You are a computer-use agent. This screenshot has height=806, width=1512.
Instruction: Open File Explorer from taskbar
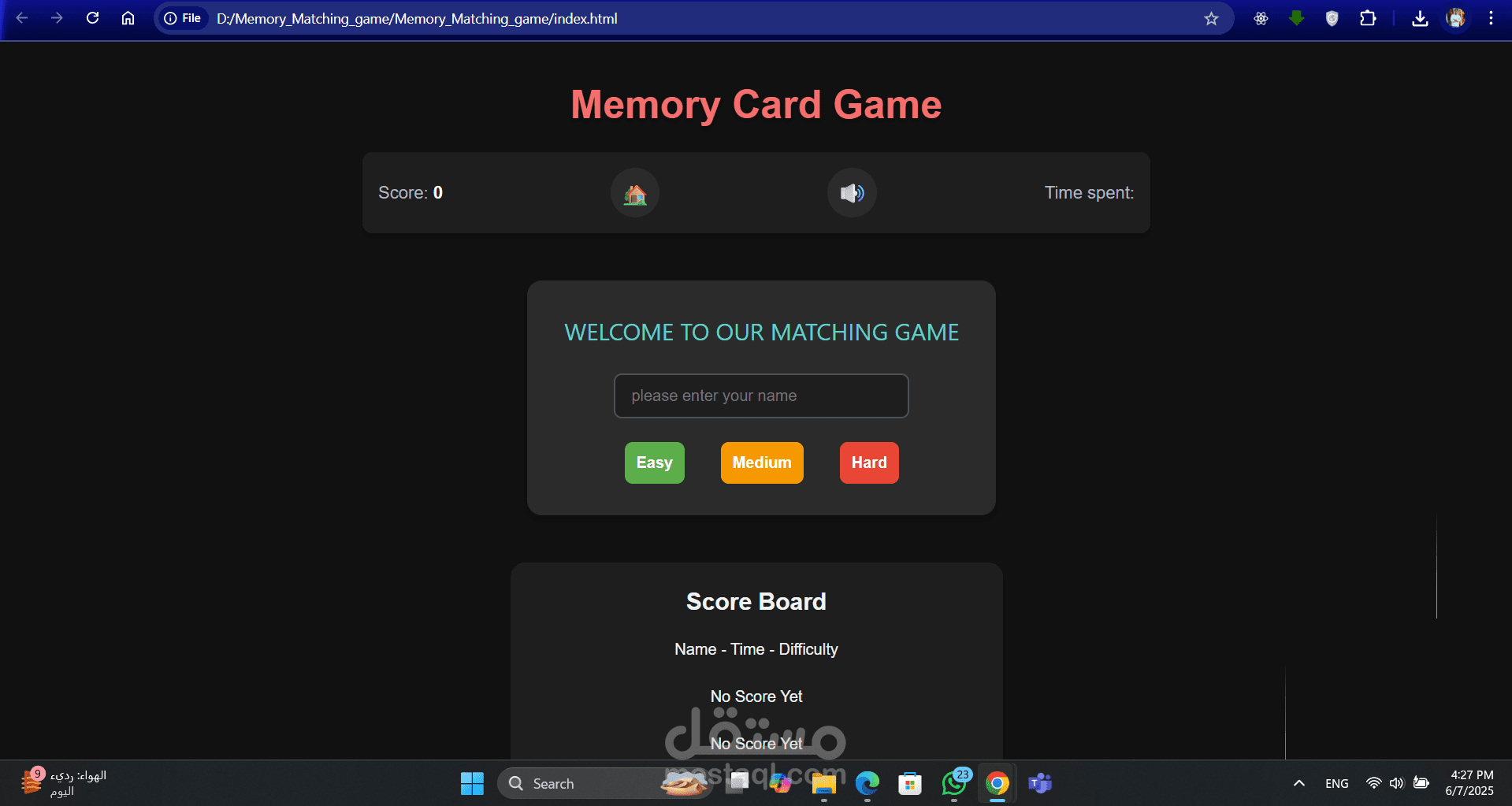coord(824,783)
